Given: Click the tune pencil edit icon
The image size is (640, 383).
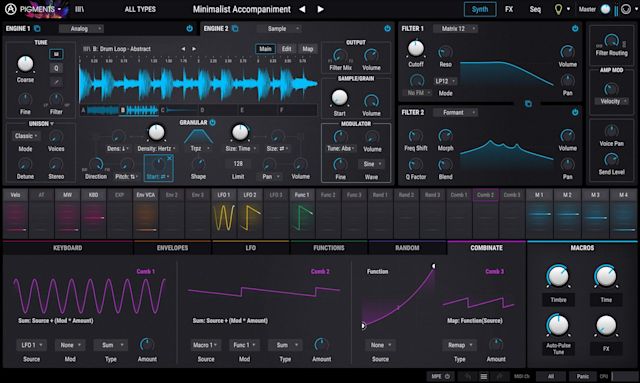Looking at the screenshot, I should click(56, 82).
